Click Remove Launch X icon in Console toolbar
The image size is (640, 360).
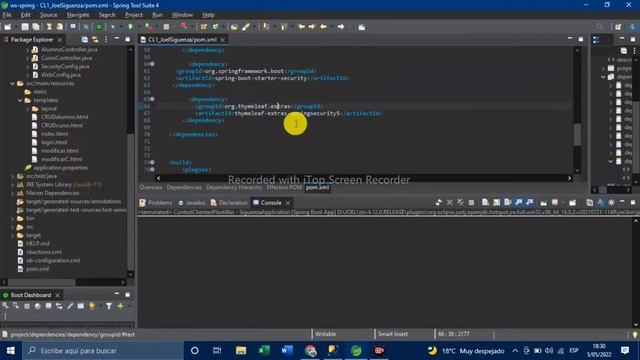449,202
